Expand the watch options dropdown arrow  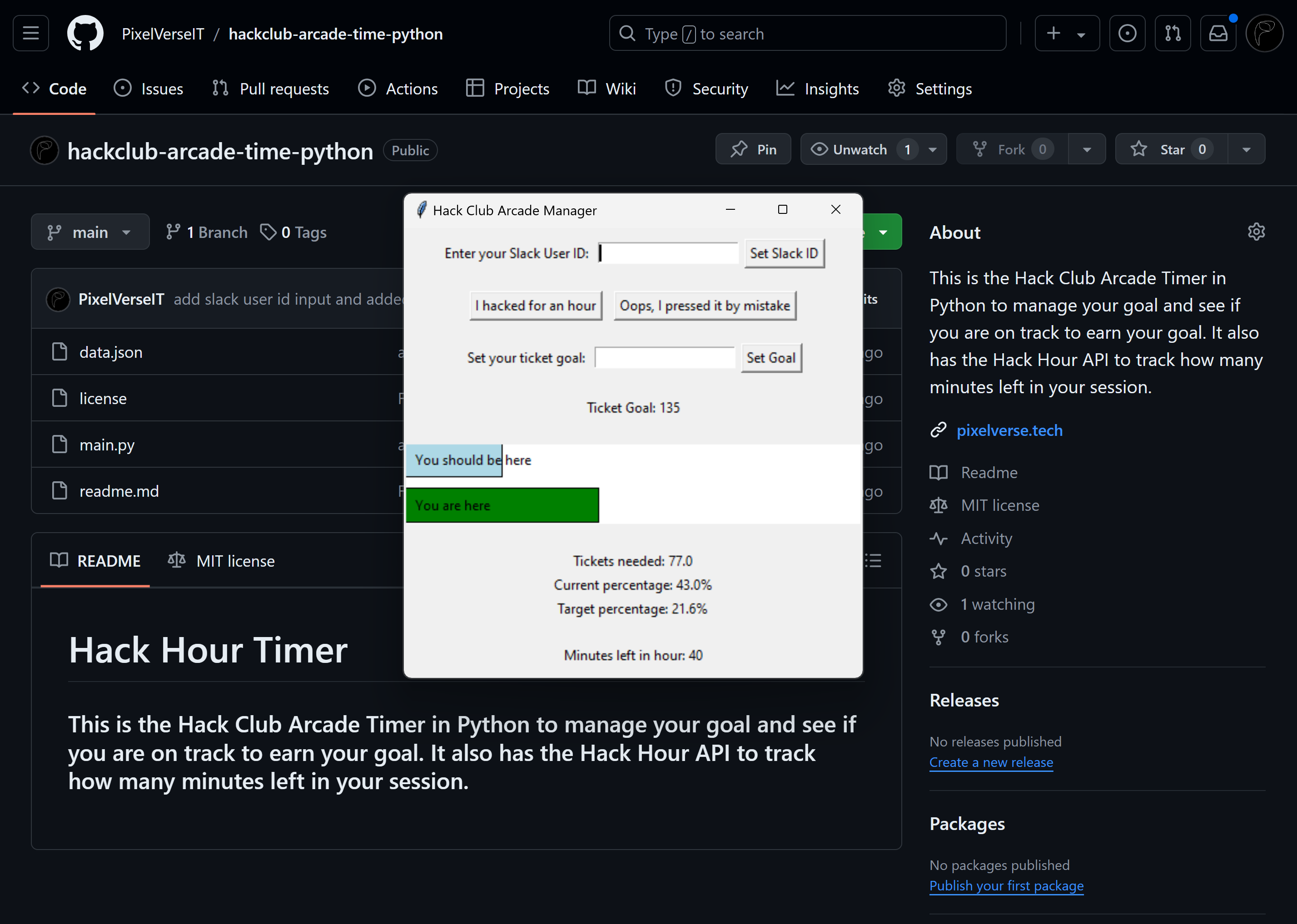click(933, 149)
